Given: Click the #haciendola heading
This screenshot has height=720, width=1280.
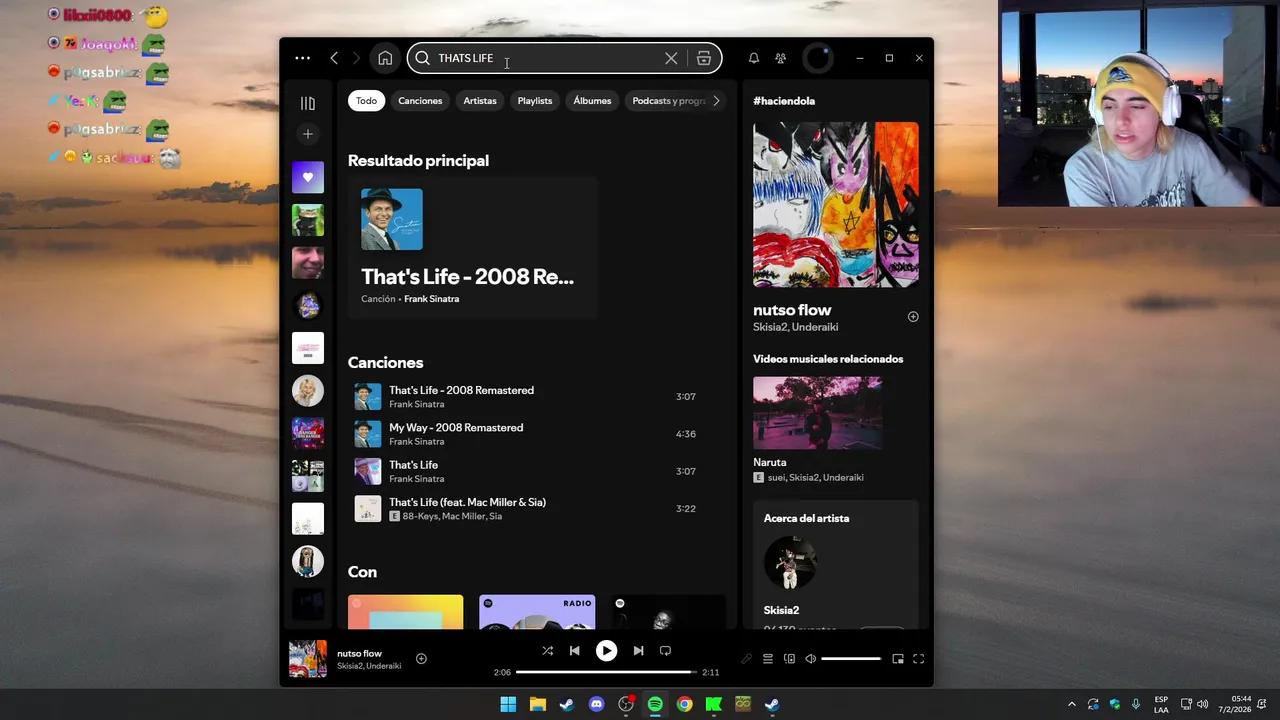Looking at the screenshot, I should pyautogui.click(x=784, y=101).
